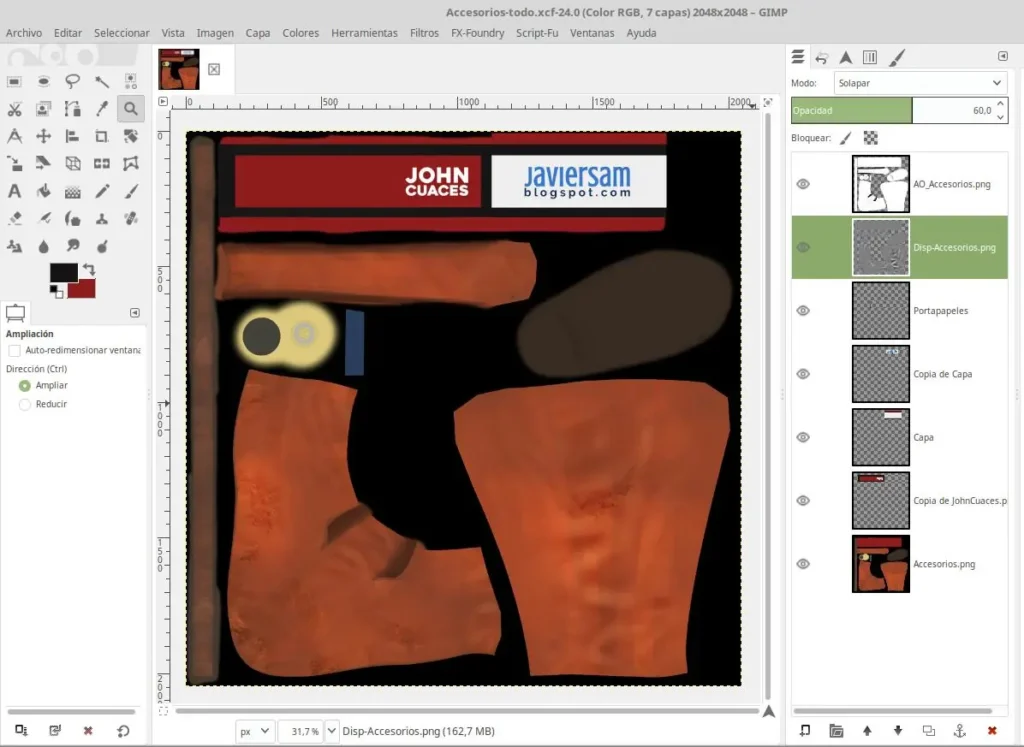Image resolution: width=1024 pixels, height=747 pixels.
Task: Increase opacity with up stepper arrow
Action: coord(1000,104)
